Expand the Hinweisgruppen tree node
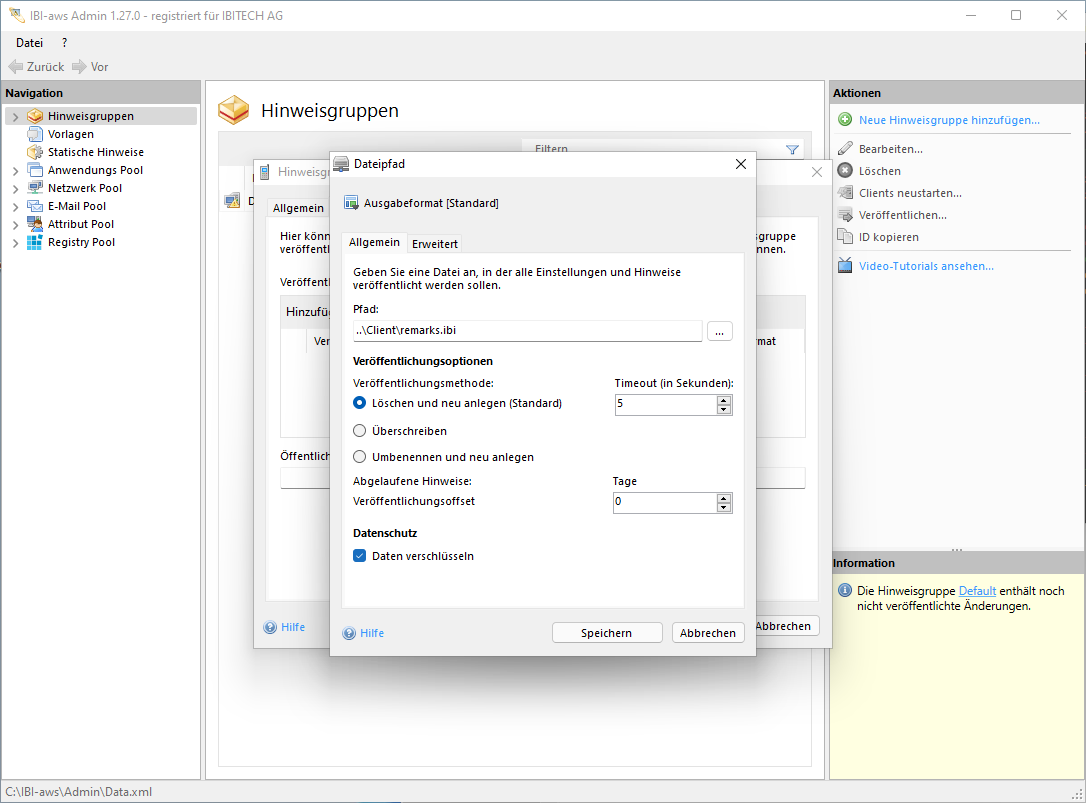 tap(15, 117)
